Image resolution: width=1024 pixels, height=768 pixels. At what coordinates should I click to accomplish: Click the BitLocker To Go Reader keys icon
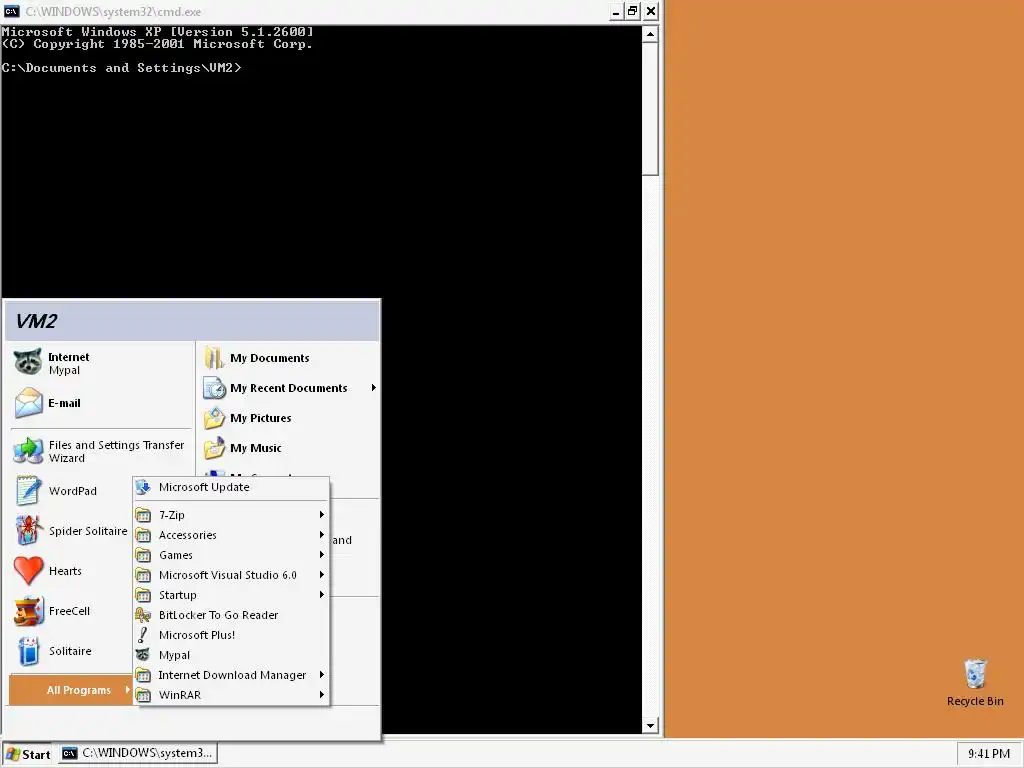pyautogui.click(x=143, y=615)
